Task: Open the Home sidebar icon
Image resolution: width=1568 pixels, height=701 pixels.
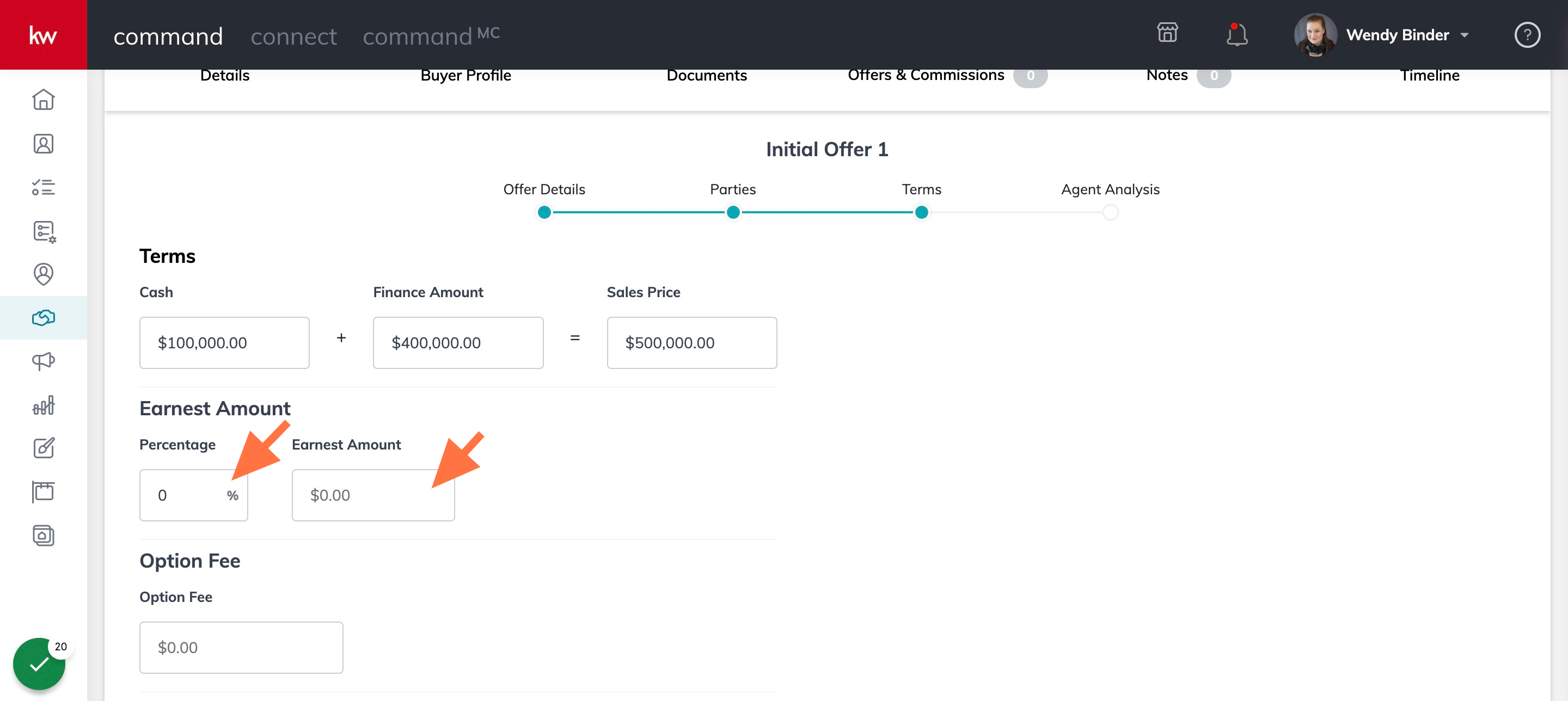Action: (x=43, y=100)
